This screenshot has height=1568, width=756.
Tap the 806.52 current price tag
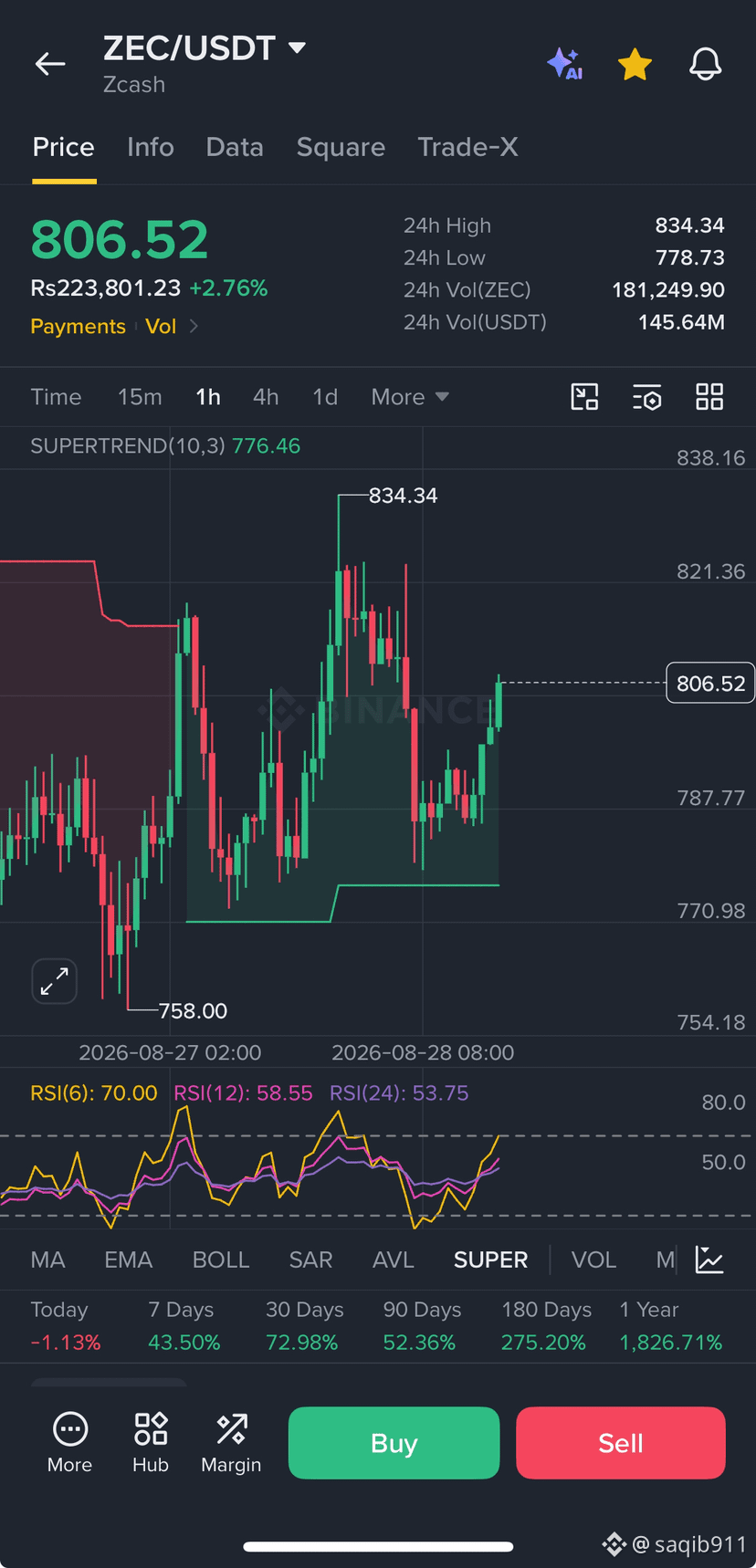710,684
